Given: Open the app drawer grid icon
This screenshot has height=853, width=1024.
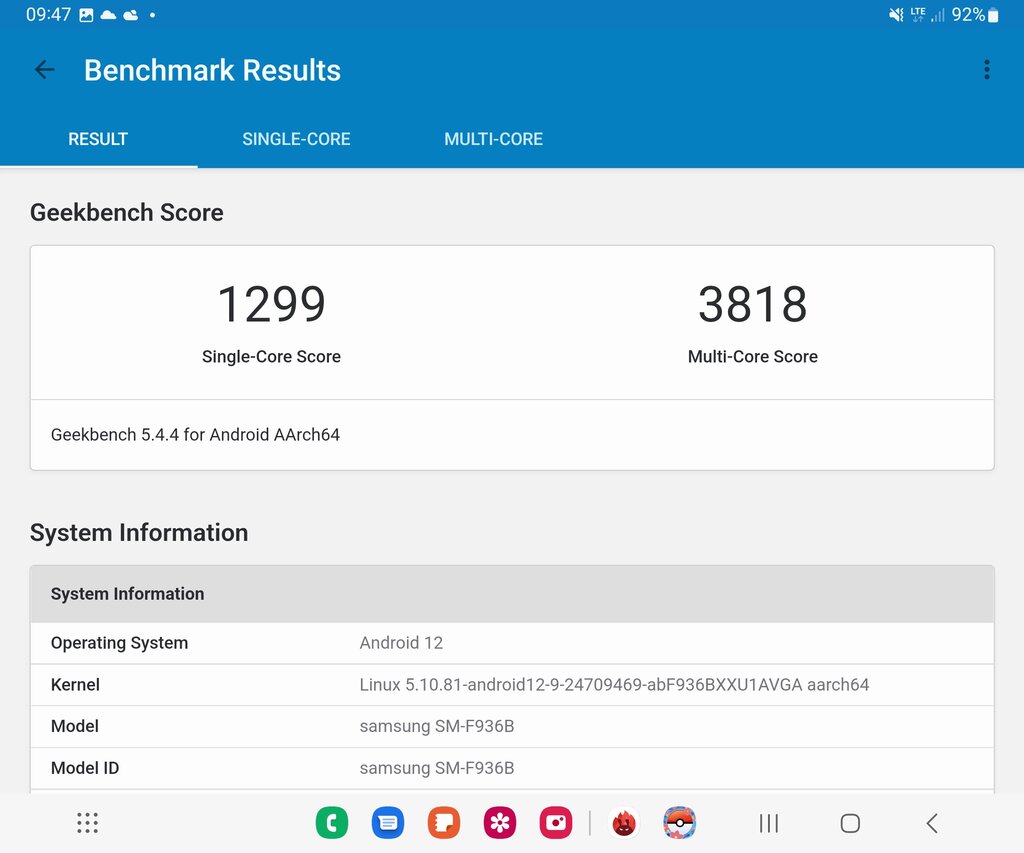Looking at the screenshot, I should tap(88, 823).
